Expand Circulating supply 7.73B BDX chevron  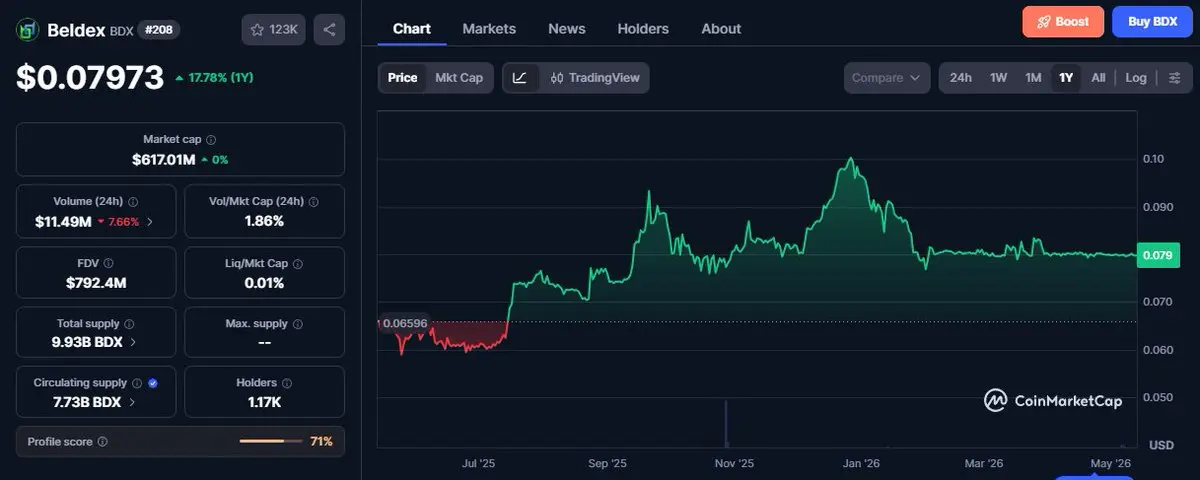[x=132, y=402]
